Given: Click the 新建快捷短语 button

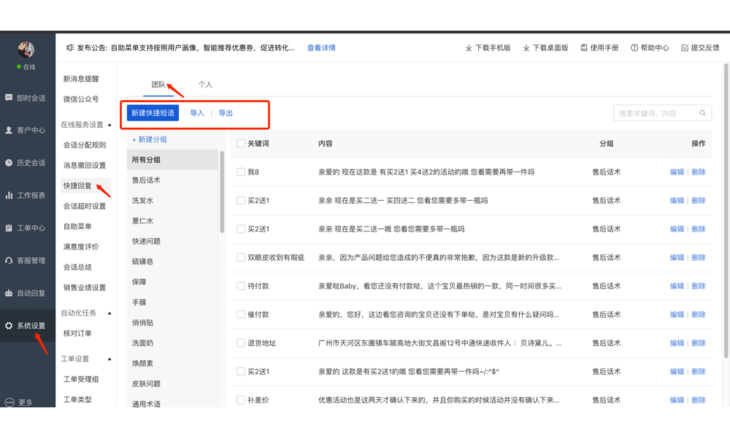Looking at the screenshot, I should coord(153,113).
